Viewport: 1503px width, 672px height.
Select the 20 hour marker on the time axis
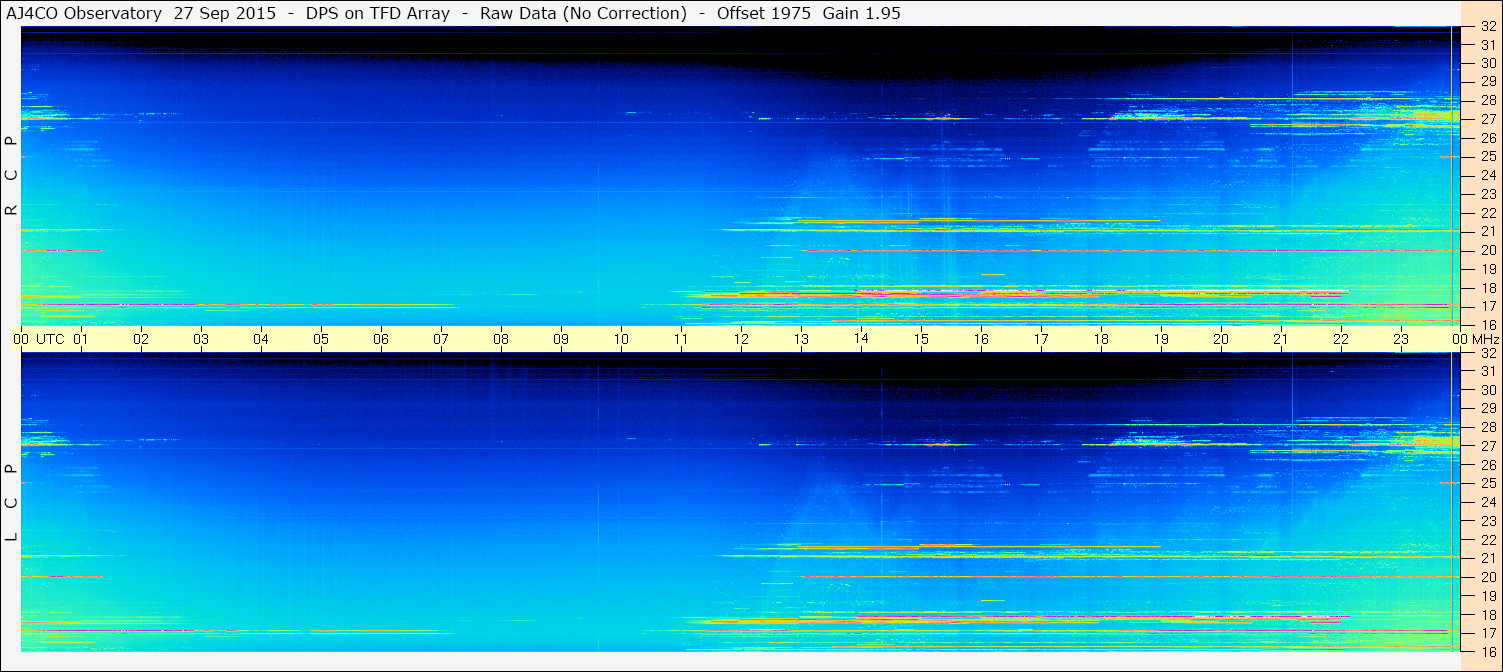1221,339
